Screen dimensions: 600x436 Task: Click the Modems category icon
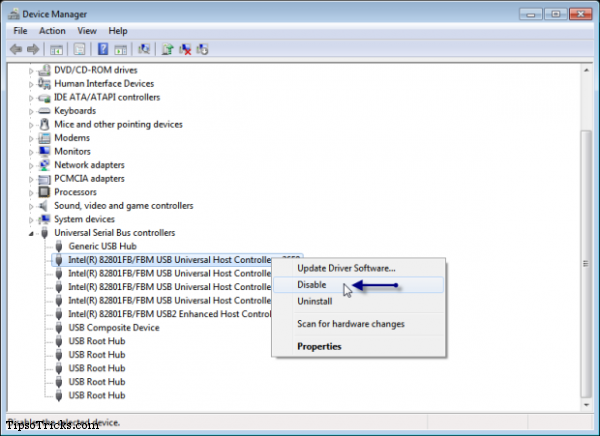44,138
